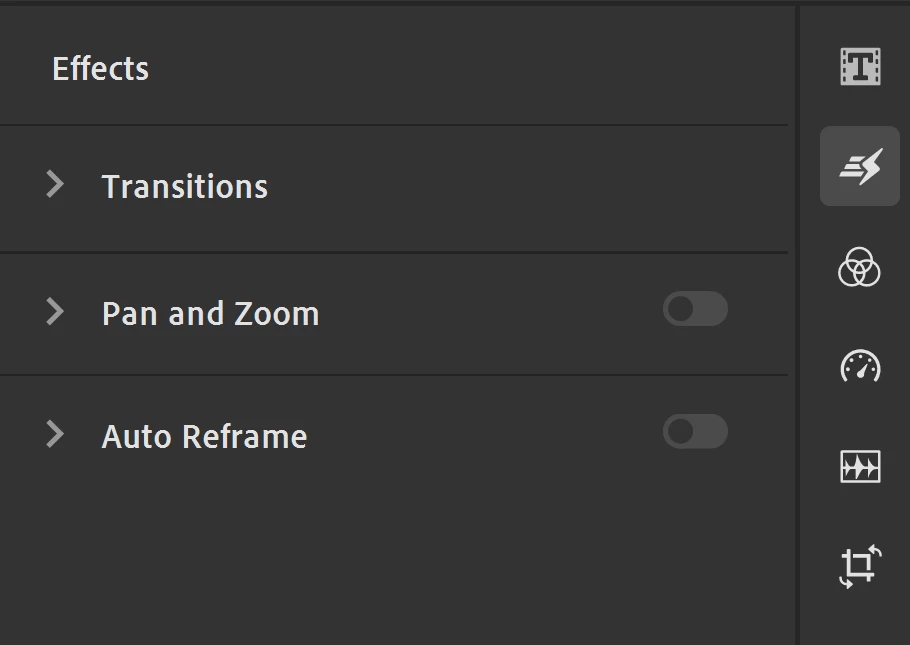The width and height of the screenshot is (910, 645).
Task: Open the Color adjustment three-circles icon
Action: [859, 267]
